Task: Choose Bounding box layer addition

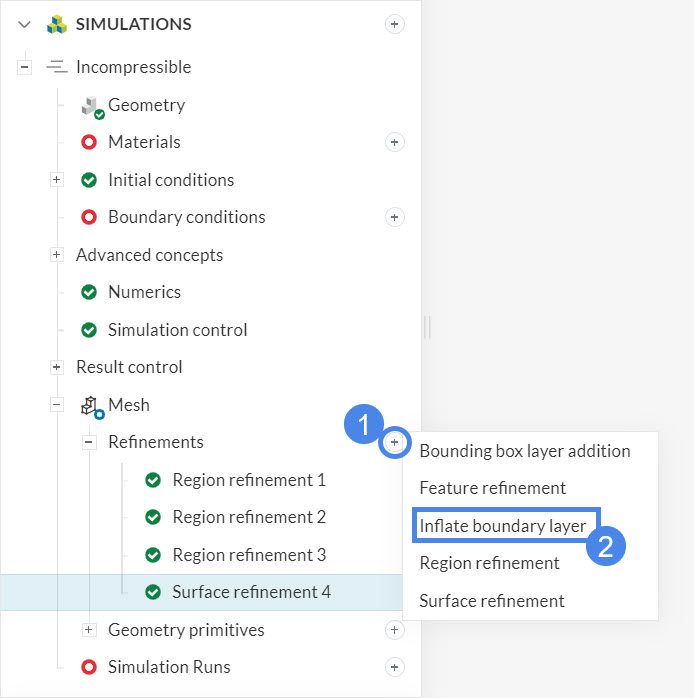Action: click(525, 450)
